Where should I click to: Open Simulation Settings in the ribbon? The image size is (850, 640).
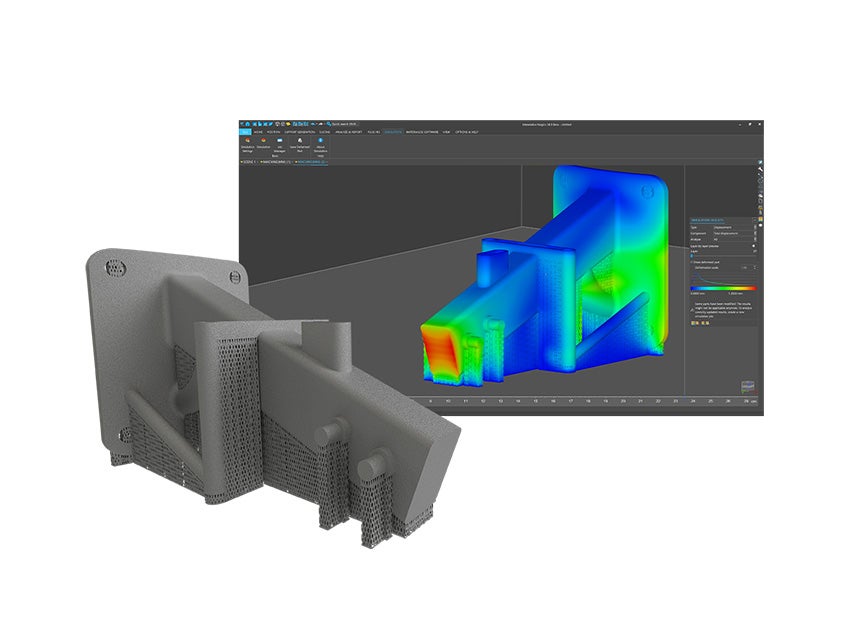coord(246,146)
